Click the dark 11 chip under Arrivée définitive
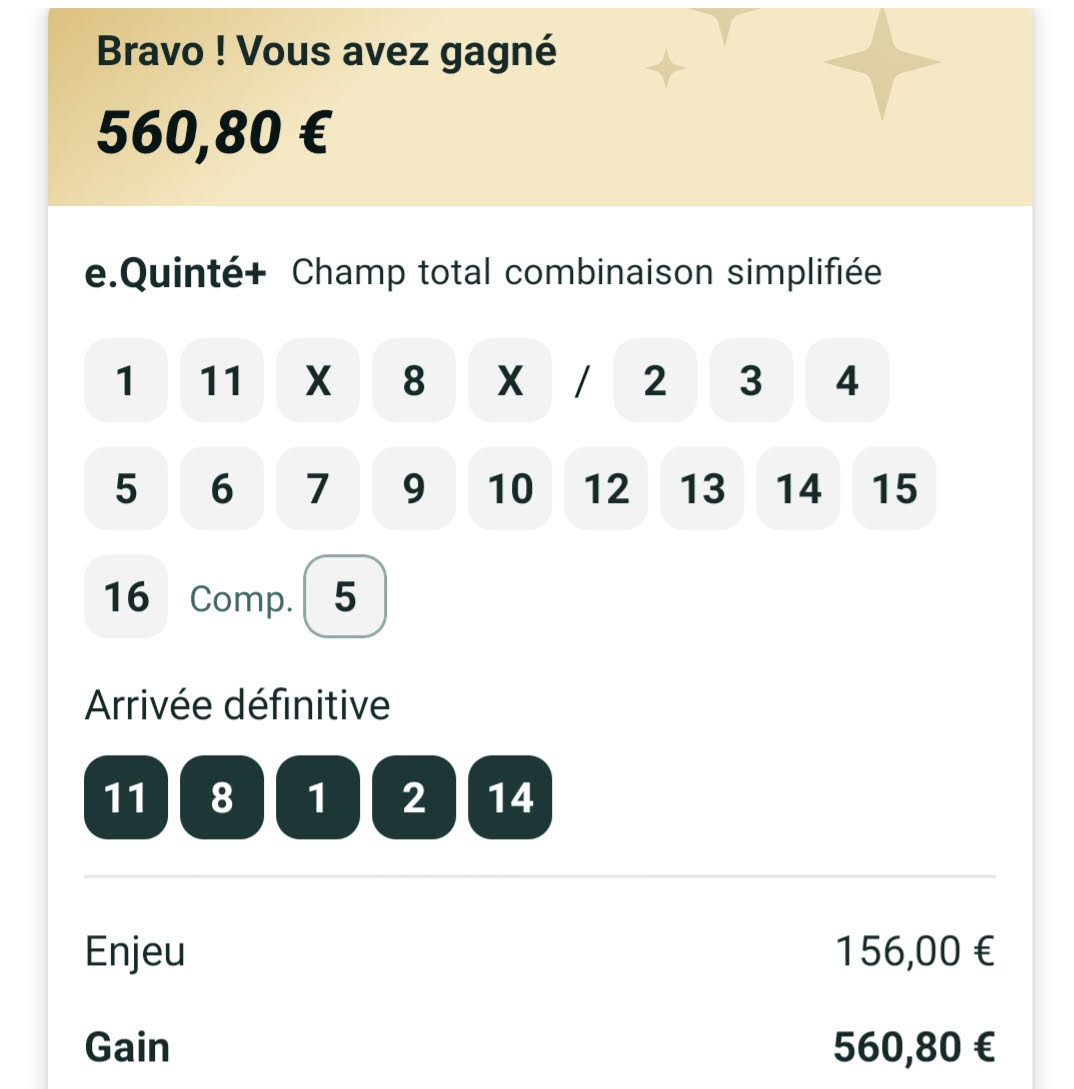Viewport: 1074px width, 1089px height. click(x=126, y=798)
